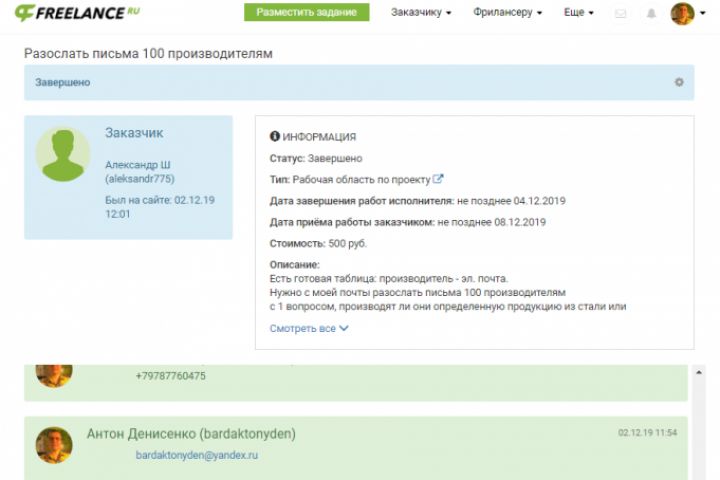The width and height of the screenshot is (720, 480).
Task: Click the phone number +79787760475
Action: (170, 376)
